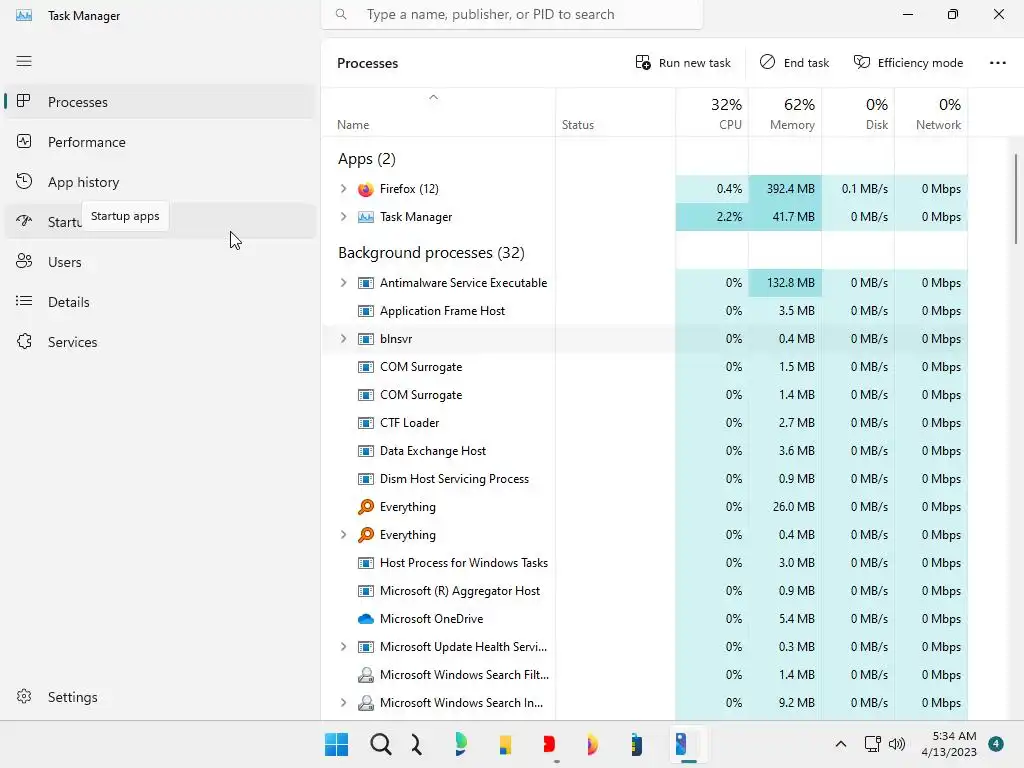Image resolution: width=1024 pixels, height=768 pixels.
Task: Sort by the Status column
Action: (615, 113)
